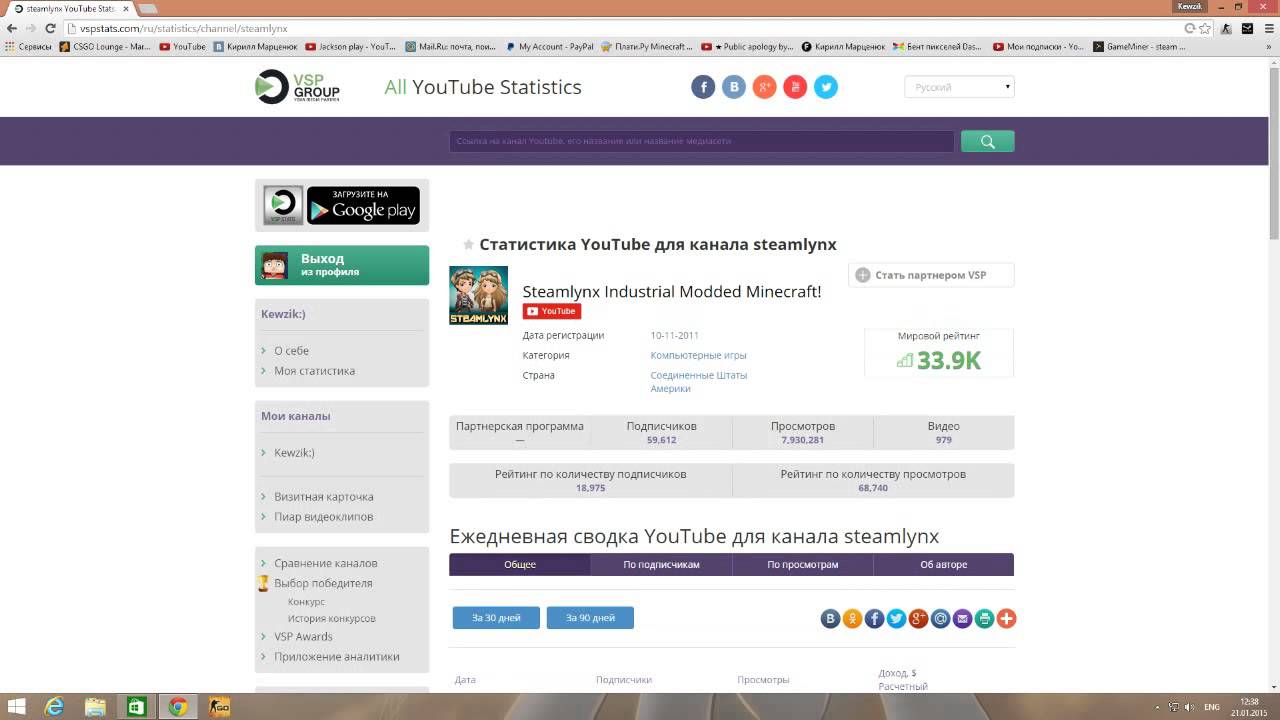Click the 33.9K world ranking value
This screenshot has height=720, width=1280.
tap(948, 361)
